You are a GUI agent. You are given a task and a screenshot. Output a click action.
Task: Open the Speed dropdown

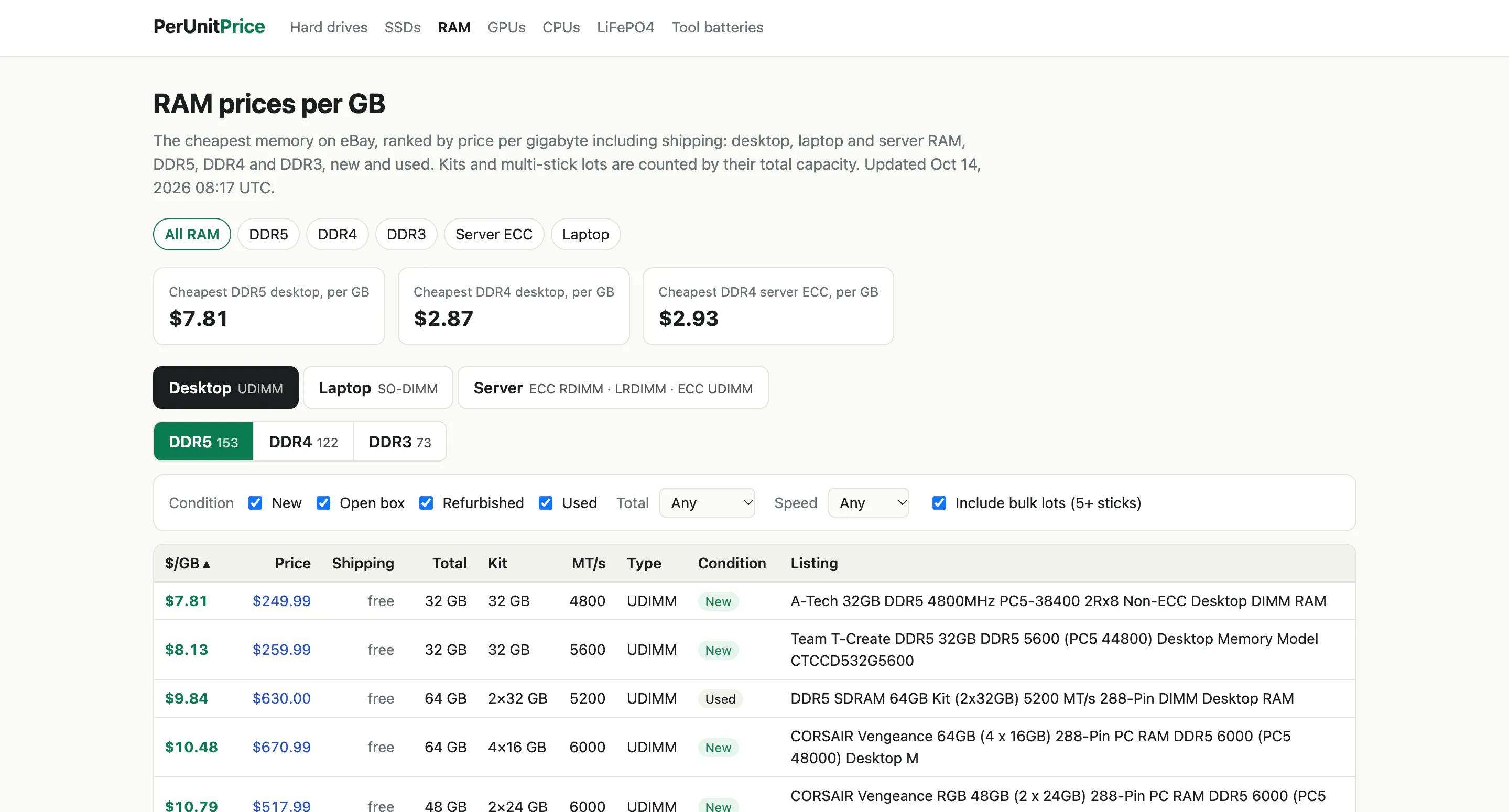click(869, 503)
